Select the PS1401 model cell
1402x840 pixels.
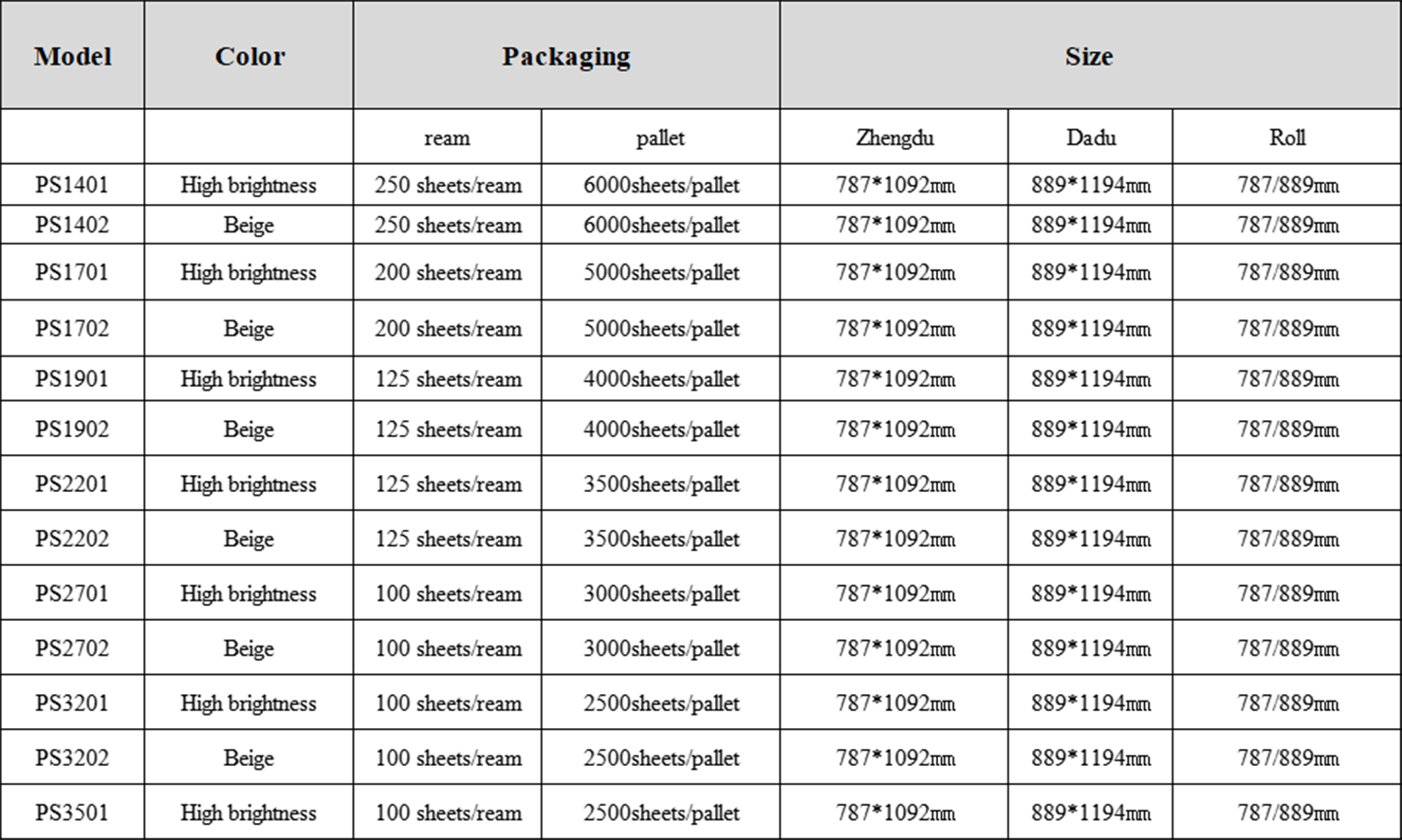click(72, 185)
